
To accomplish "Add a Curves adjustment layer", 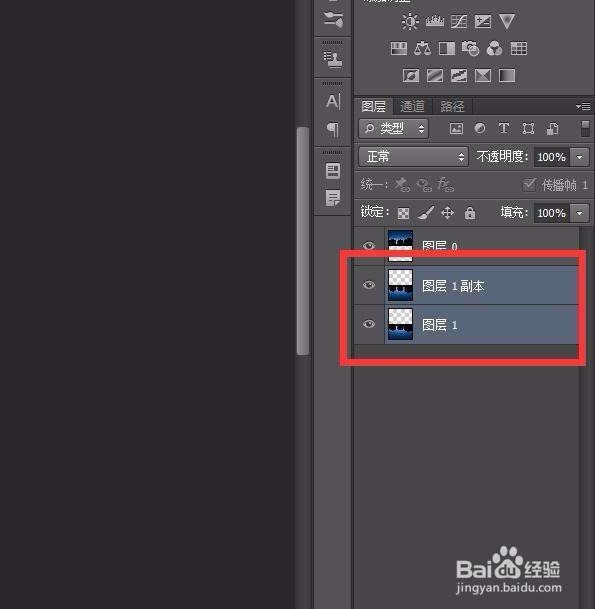I will [459, 22].
